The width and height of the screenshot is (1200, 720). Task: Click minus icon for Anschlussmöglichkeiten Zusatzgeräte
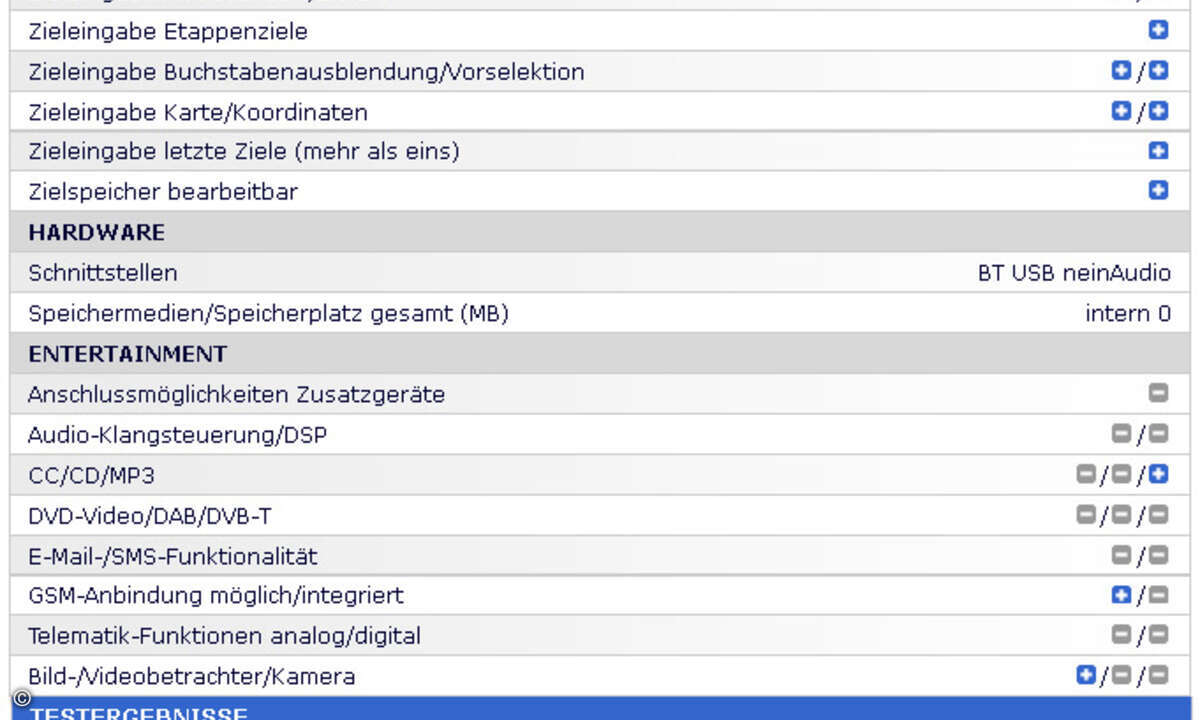(x=1158, y=394)
